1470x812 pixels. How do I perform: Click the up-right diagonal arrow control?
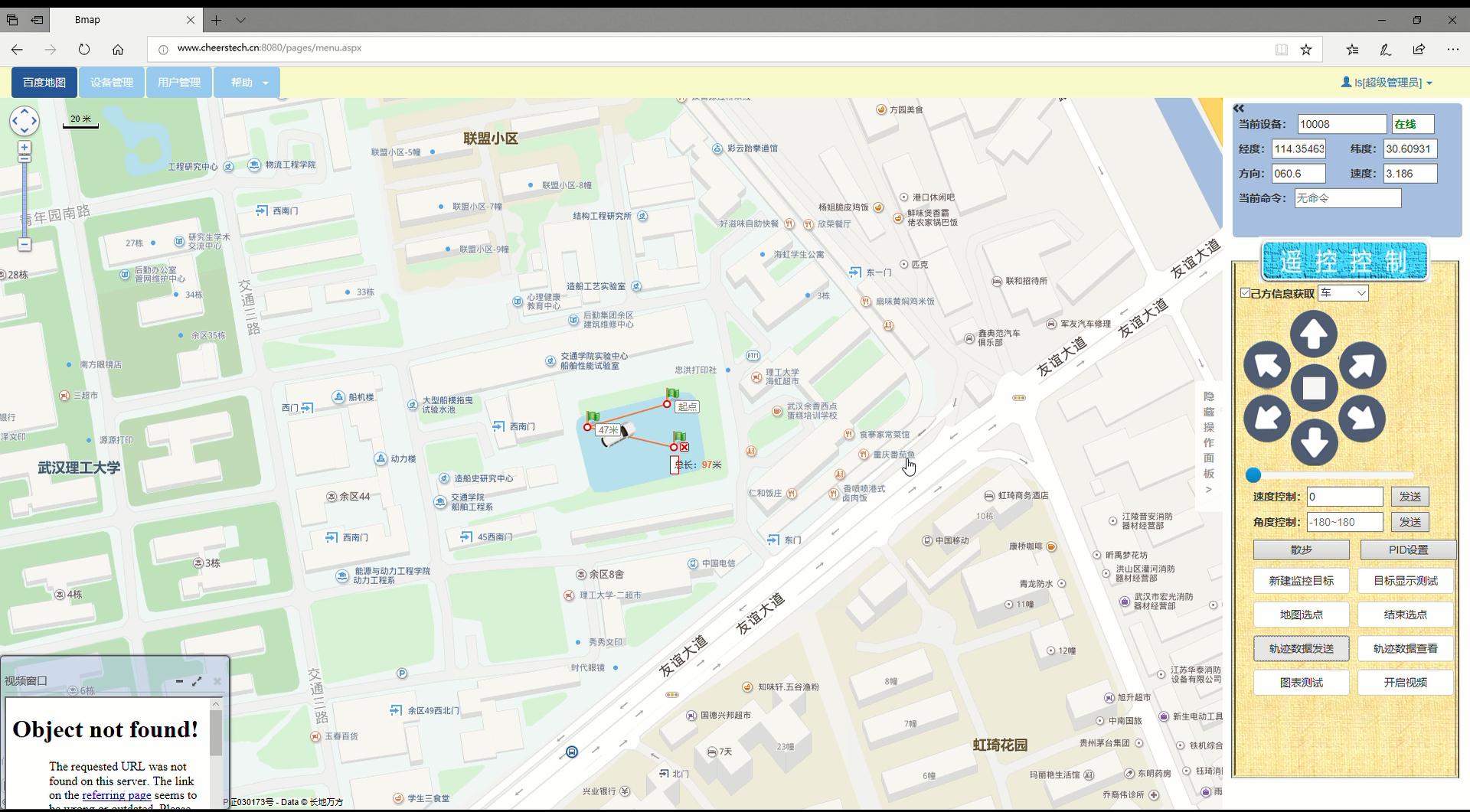1362,365
